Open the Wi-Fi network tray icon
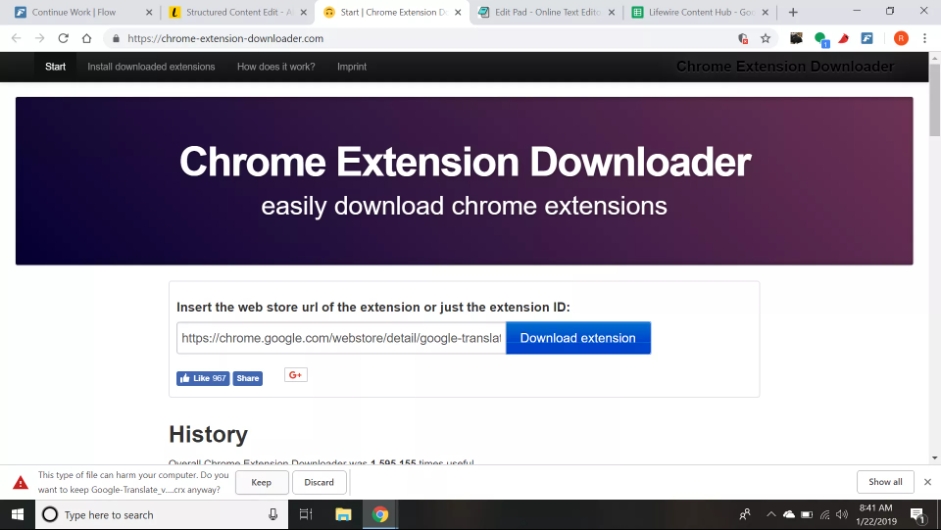The image size is (941, 530). (x=825, y=514)
